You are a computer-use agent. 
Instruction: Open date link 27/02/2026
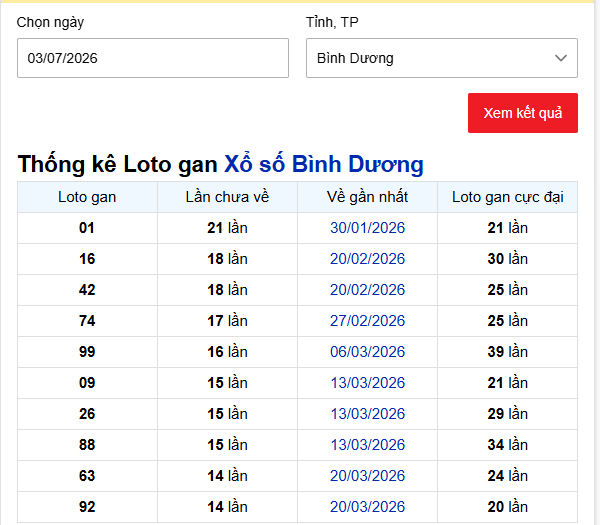(367, 321)
